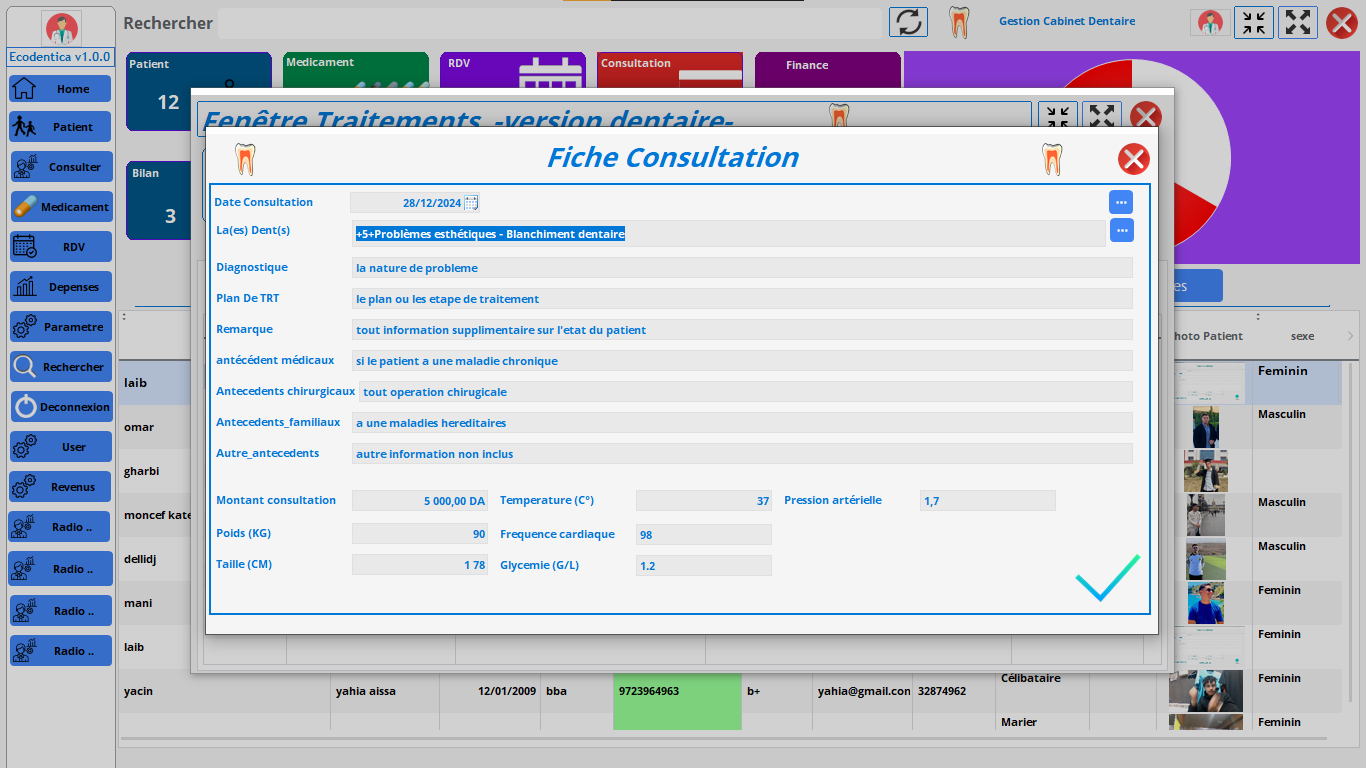Click the top Rechercher search bar
The width and height of the screenshot is (1366, 768).
pyautogui.click(x=549, y=23)
